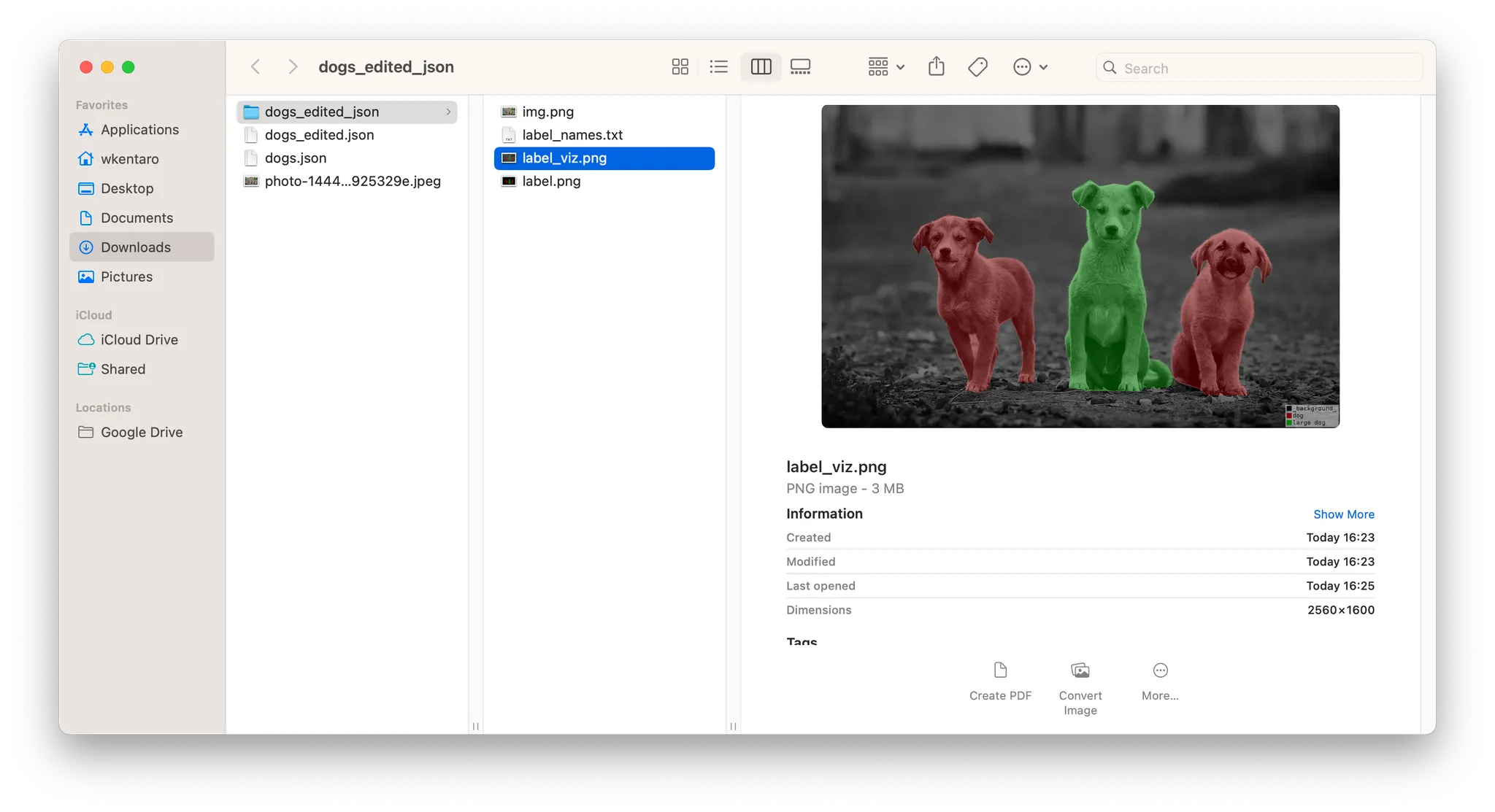Select the label_viz.png file
The height and width of the screenshot is (812, 1495).
click(x=604, y=158)
